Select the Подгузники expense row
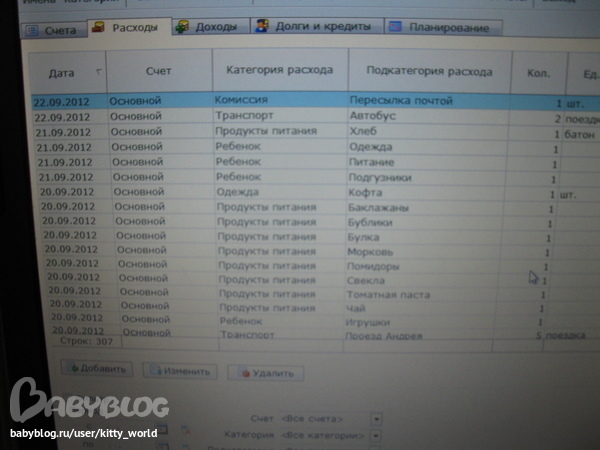 pyautogui.click(x=300, y=177)
